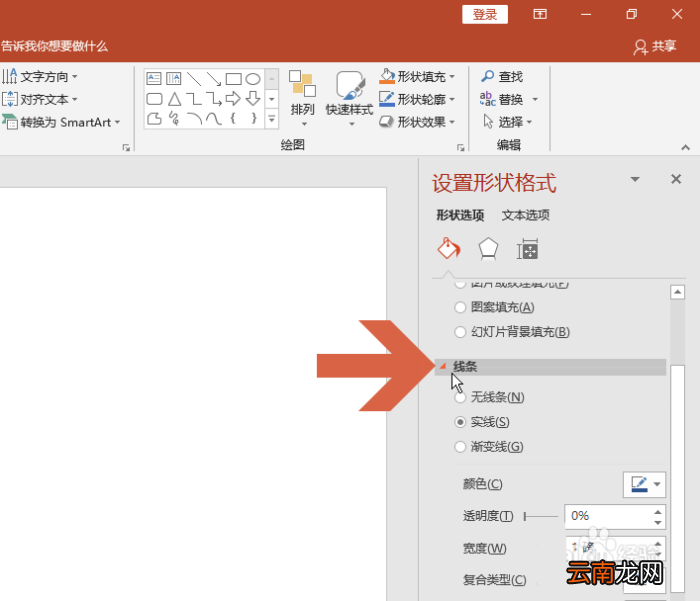This screenshot has height=601, width=700.
Task: Select the left brace shape
Action: click(x=233, y=118)
